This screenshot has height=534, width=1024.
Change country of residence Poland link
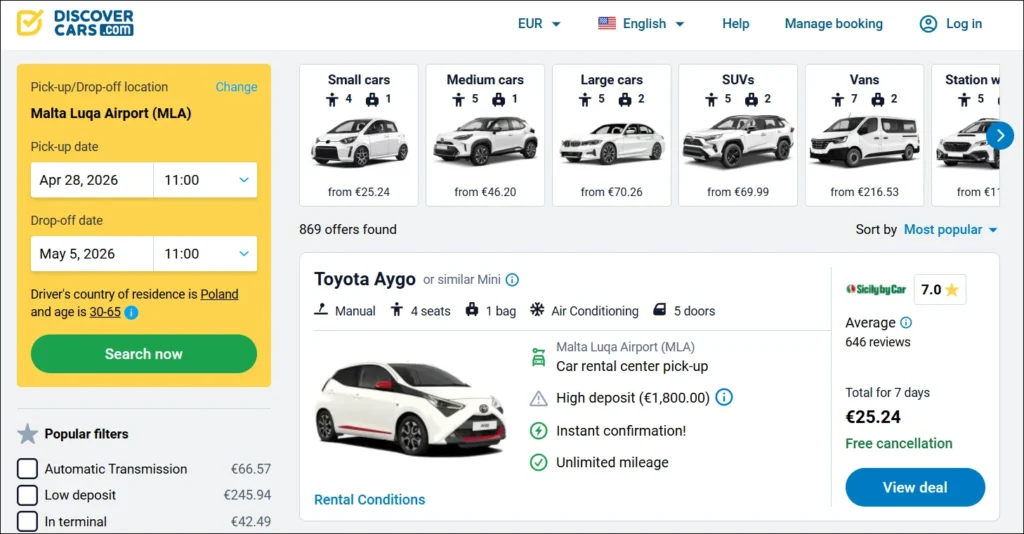point(219,294)
